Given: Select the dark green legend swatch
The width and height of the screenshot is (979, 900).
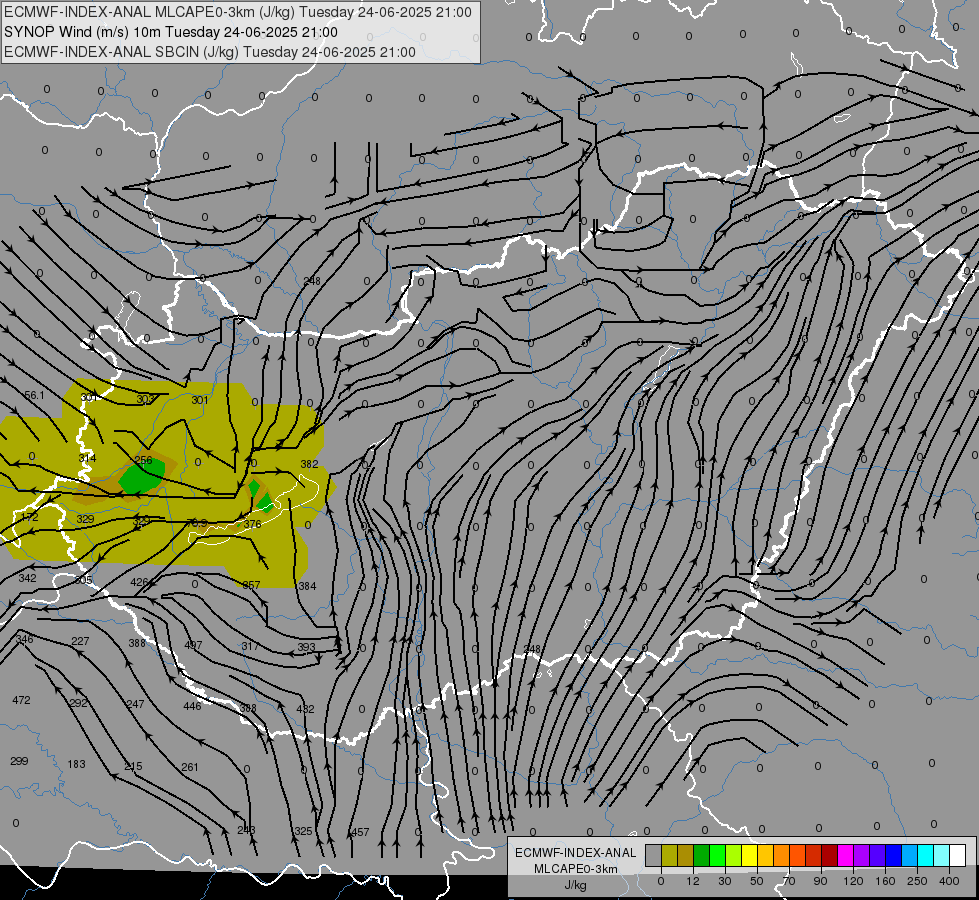Looking at the screenshot, I should (701, 856).
